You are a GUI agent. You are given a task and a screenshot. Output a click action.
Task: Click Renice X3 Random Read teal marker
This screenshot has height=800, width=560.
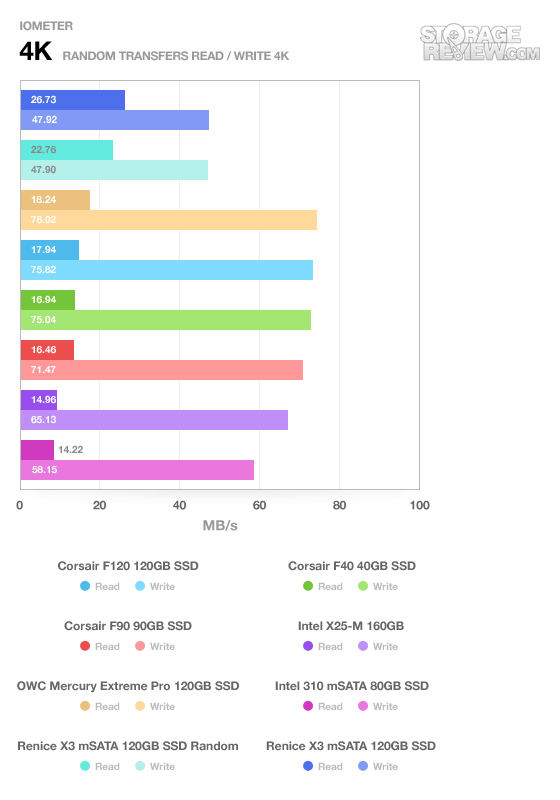click(85, 766)
